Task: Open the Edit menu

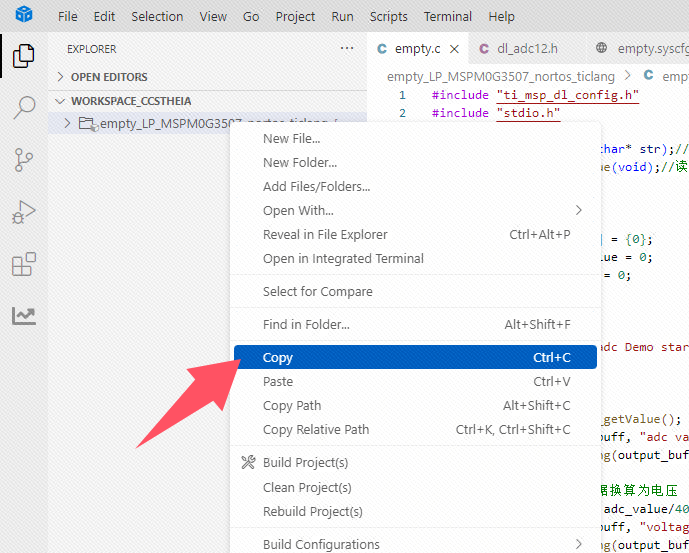Action: pyautogui.click(x=104, y=16)
